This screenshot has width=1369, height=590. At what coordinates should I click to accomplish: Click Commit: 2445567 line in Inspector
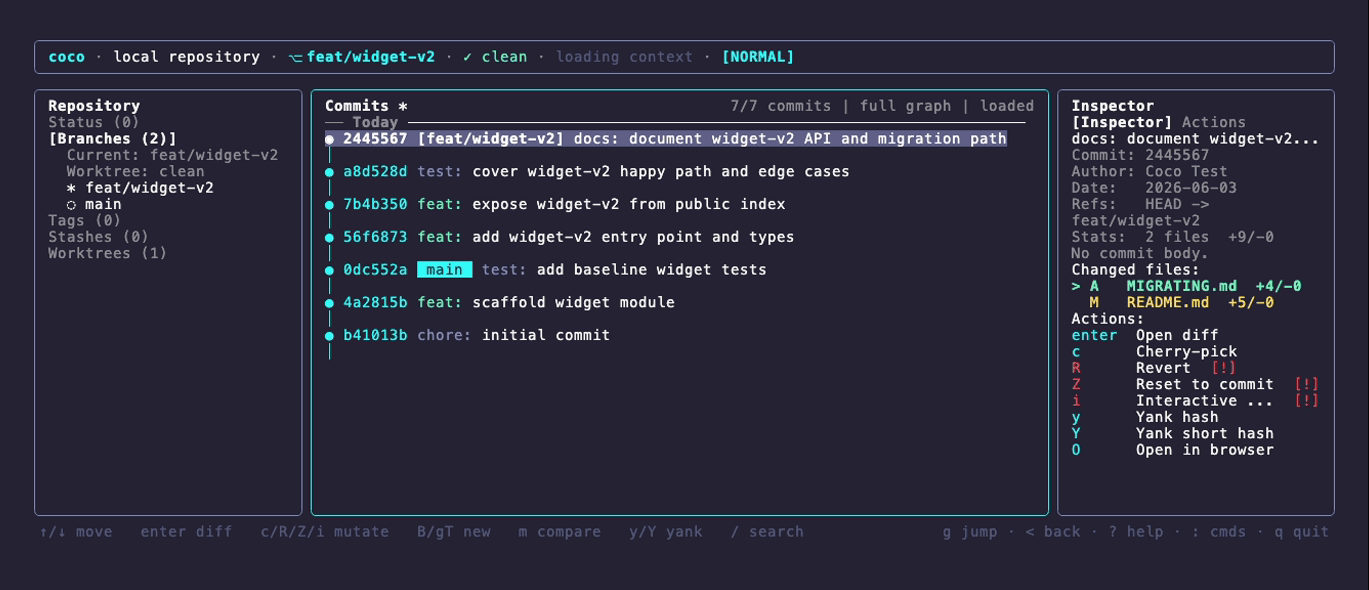[x=1140, y=155]
